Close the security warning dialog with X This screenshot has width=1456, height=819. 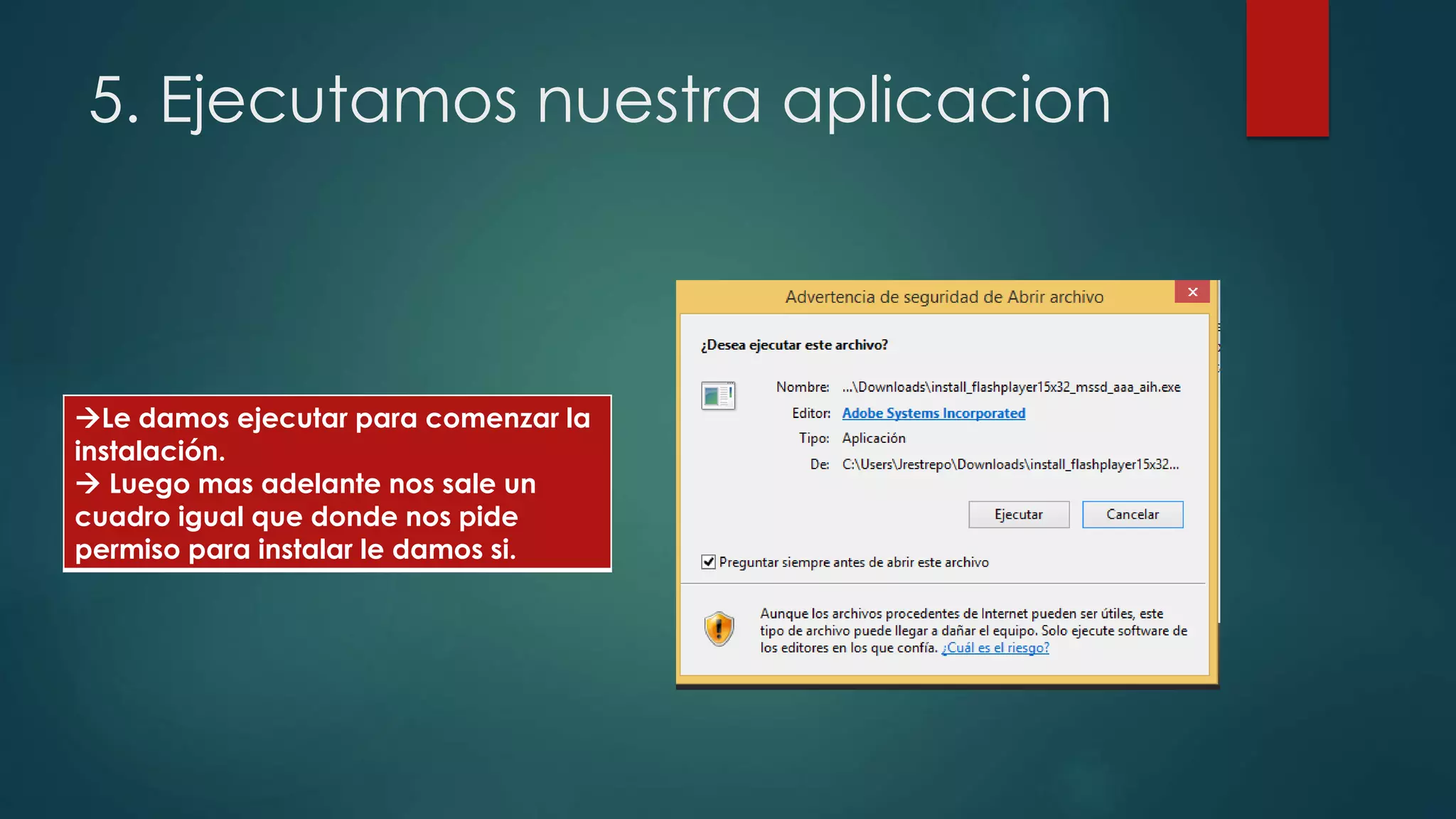click(x=1192, y=292)
